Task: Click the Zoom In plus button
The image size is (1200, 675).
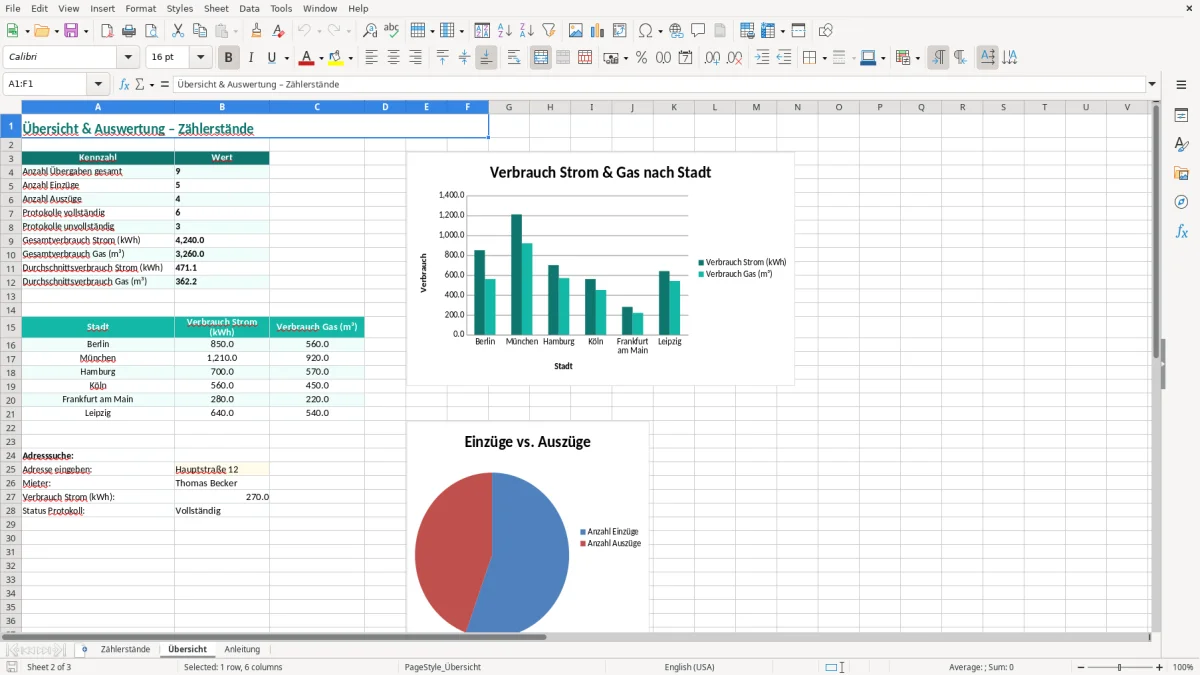Action: coord(1160,667)
